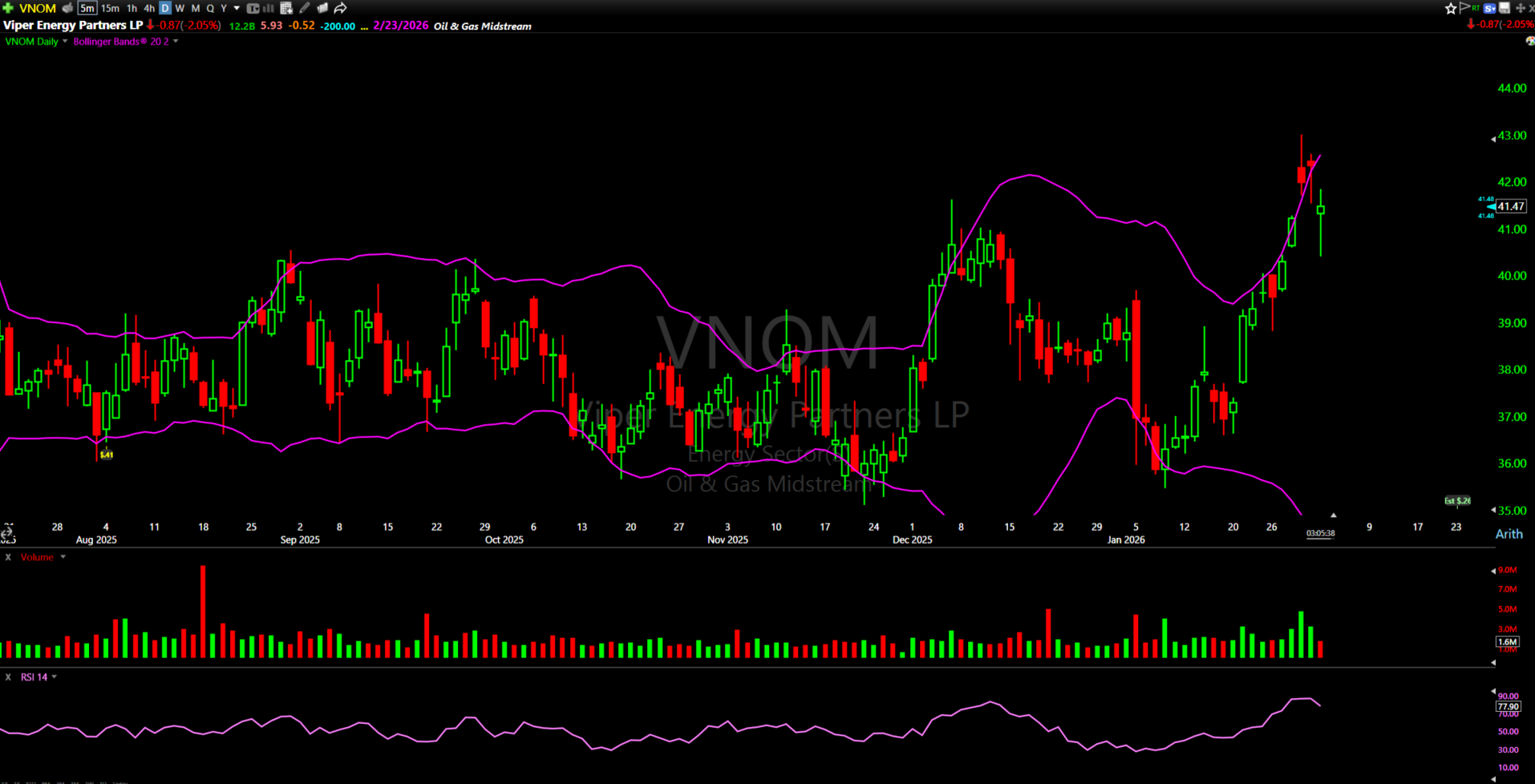Click the star favorite icon
Image resolution: width=1535 pixels, height=784 pixels.
(1451, 8)
